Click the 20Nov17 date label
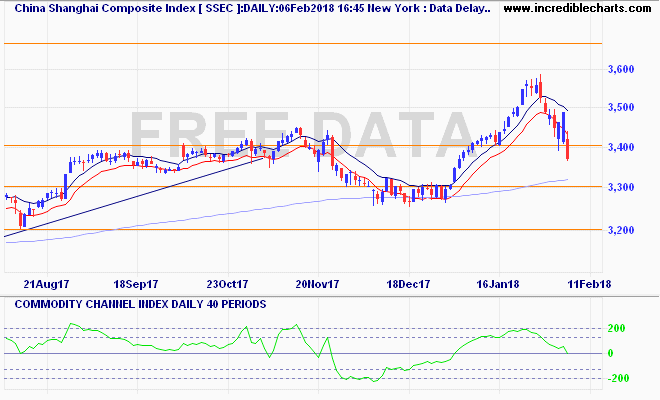This screenshot has width=660, height=400. 317,284
